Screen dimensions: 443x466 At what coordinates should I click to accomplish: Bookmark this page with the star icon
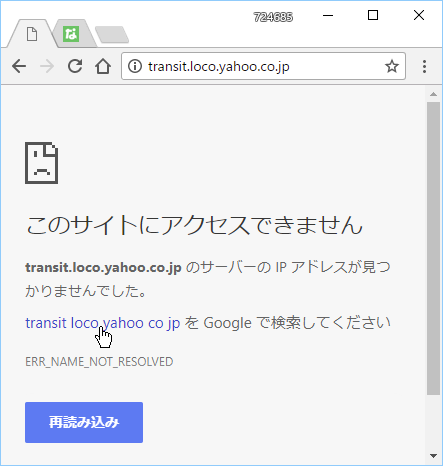pyautogui.click(x=392, y=66)
